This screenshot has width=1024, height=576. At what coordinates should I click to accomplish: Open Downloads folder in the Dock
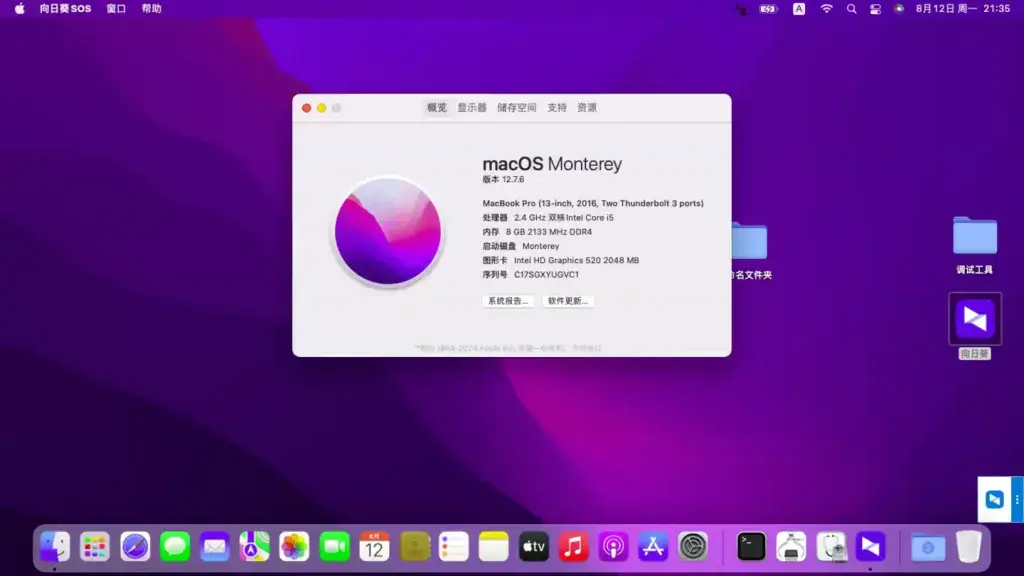[928, 547]
